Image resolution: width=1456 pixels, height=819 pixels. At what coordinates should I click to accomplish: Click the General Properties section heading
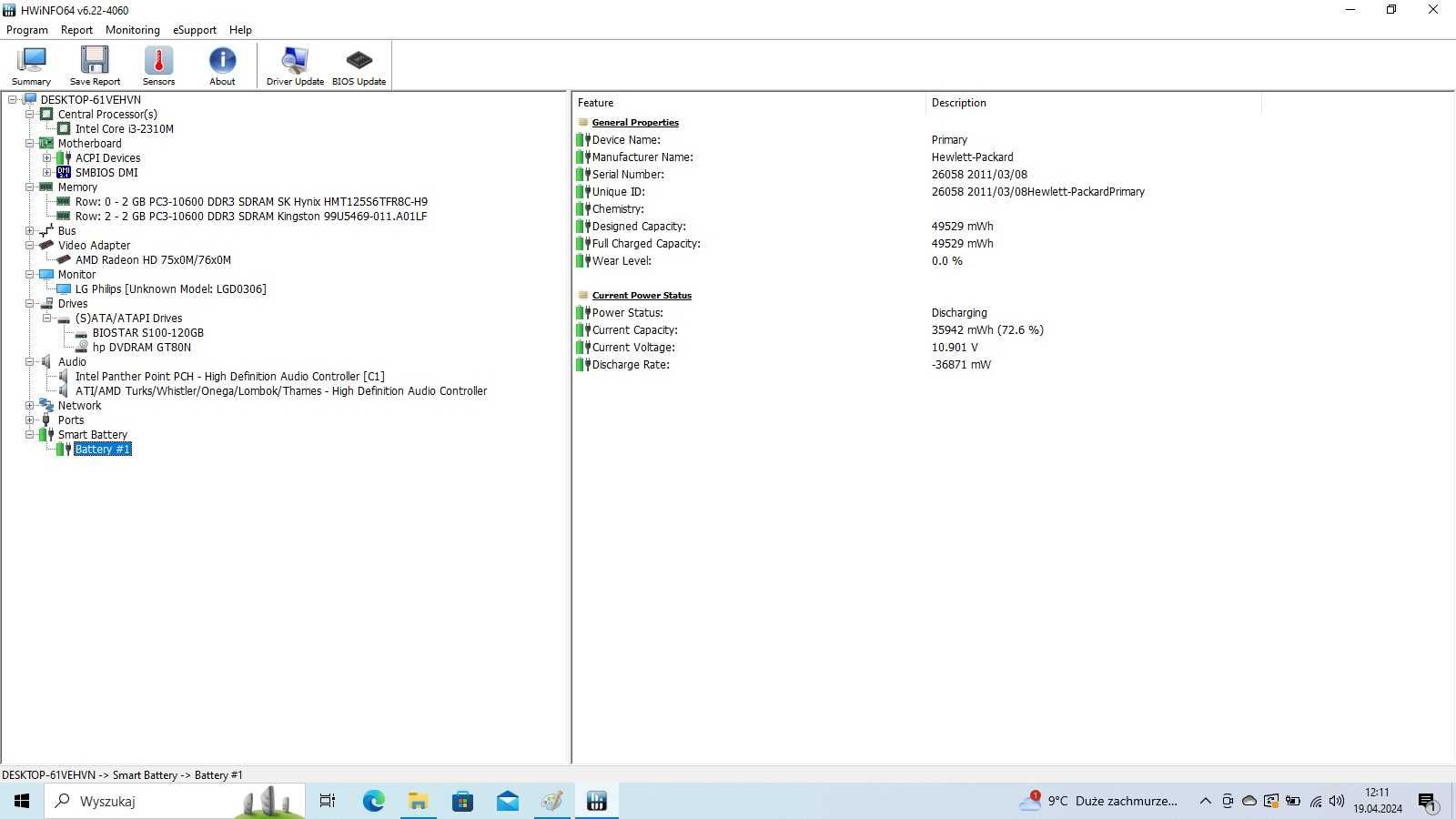635,123
